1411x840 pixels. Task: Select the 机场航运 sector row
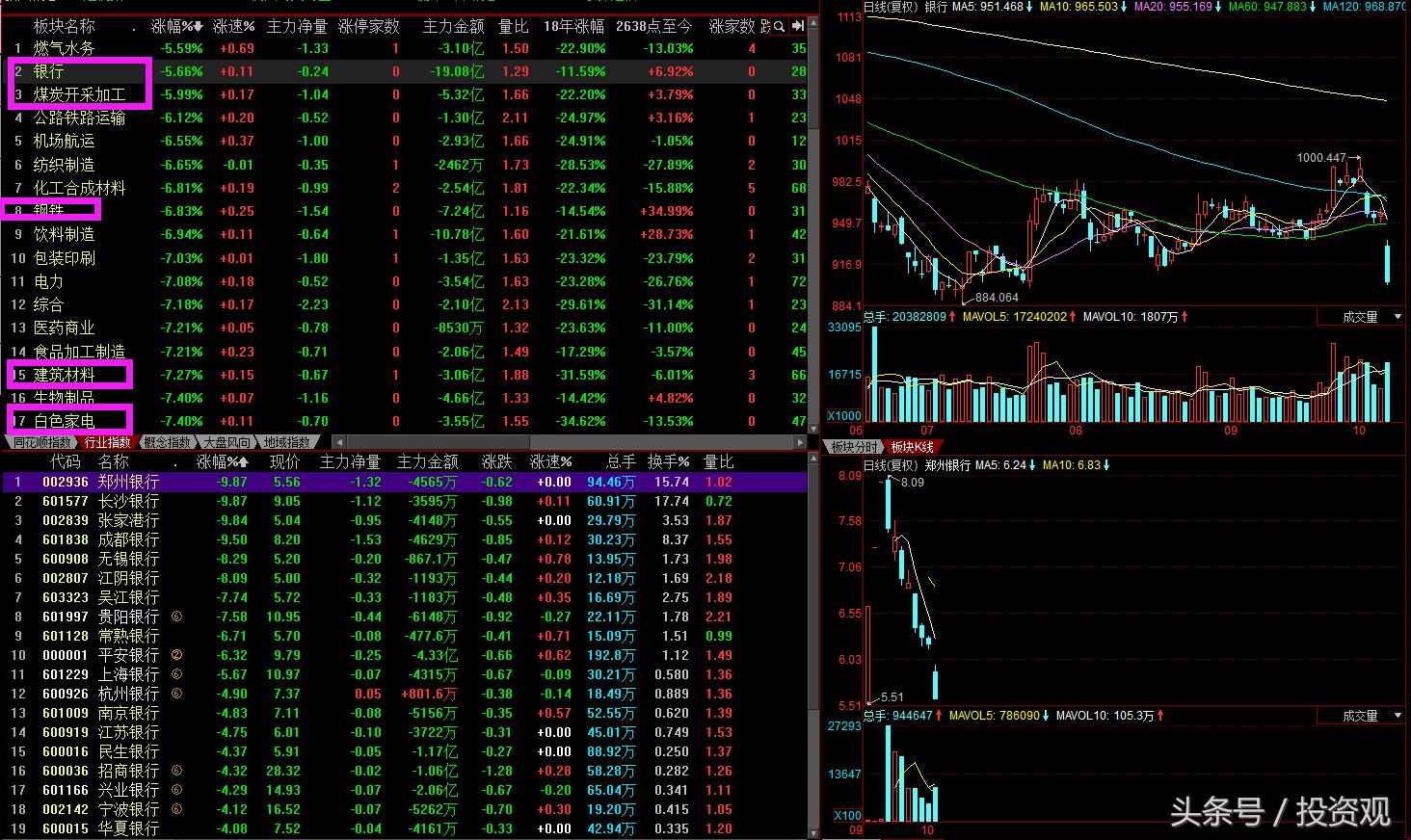pos(404,141)
